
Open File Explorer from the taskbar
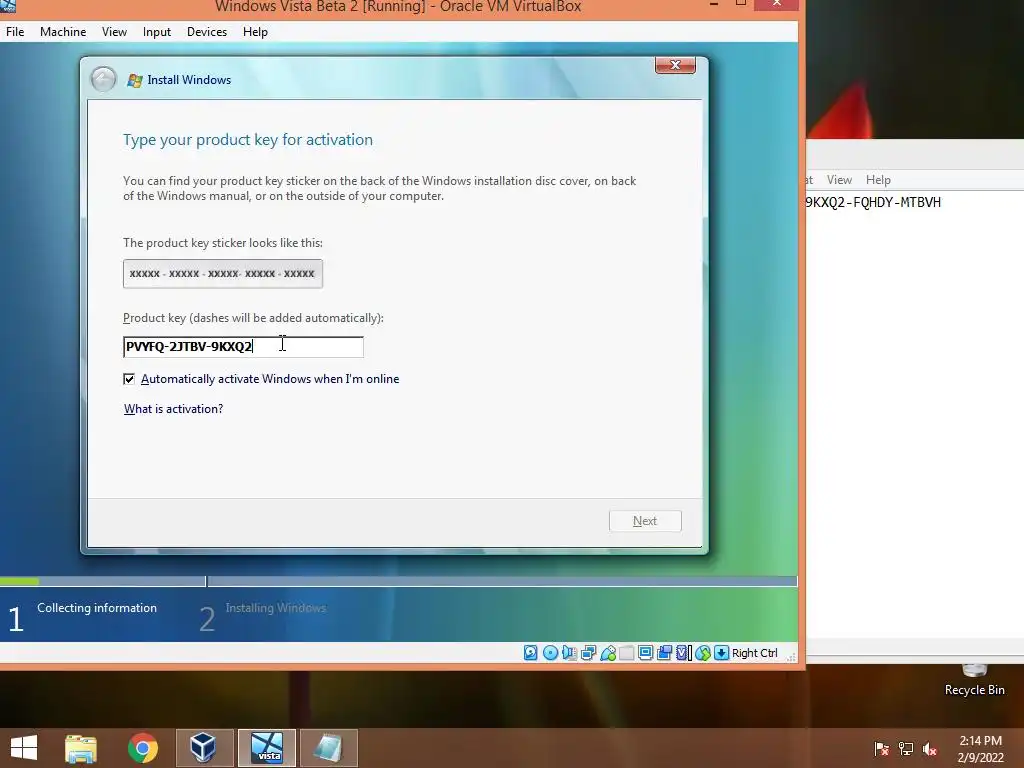click(x=81, y=748)
